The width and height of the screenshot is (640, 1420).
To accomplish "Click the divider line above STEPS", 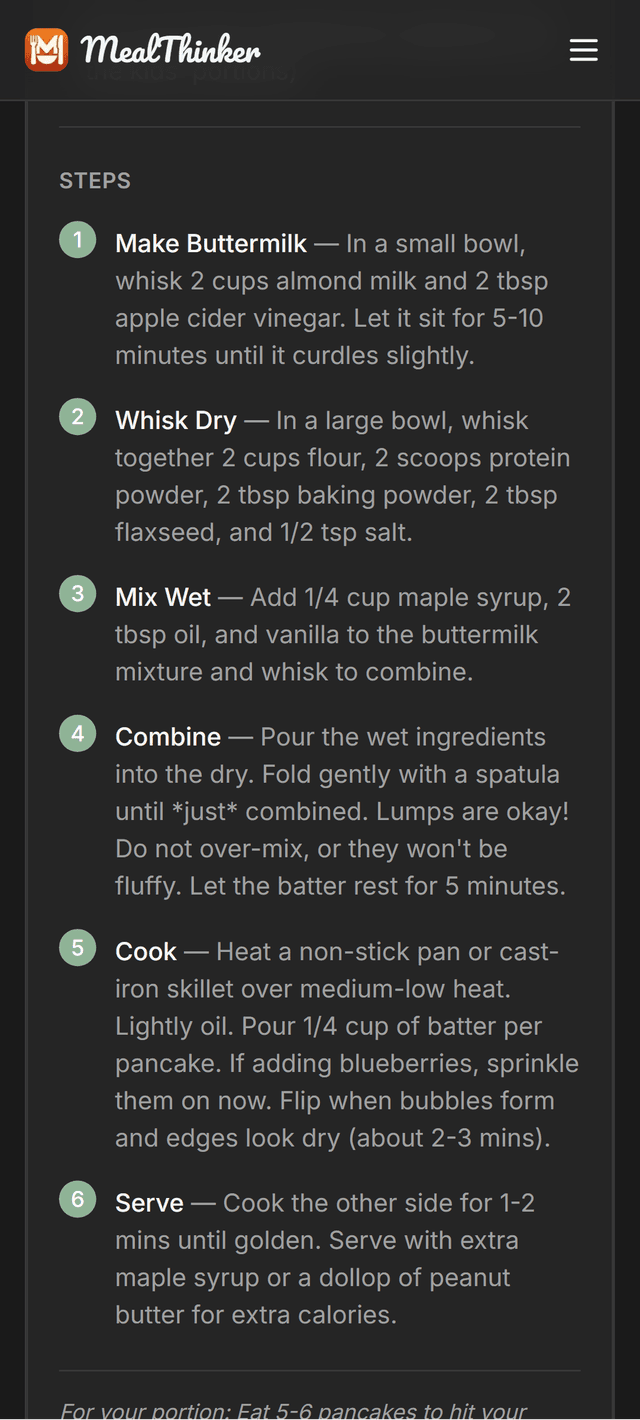I will tap(320, 126).
